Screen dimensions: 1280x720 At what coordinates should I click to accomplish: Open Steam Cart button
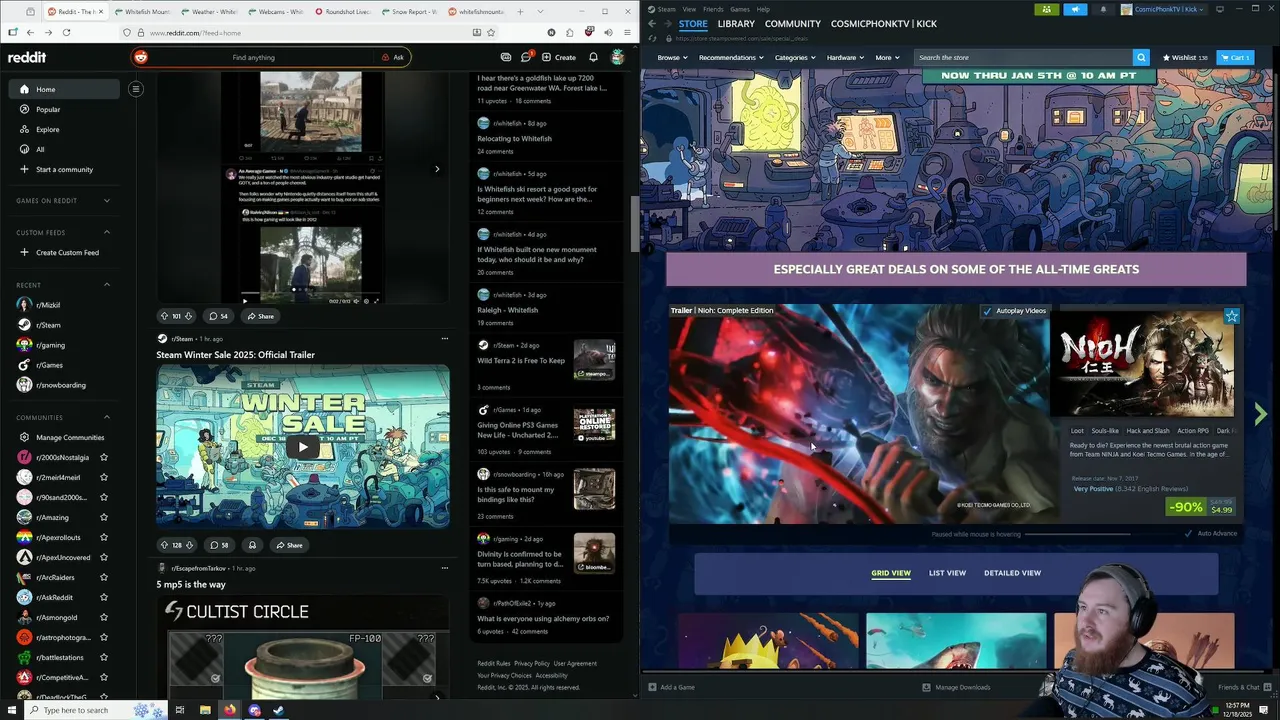(x=1236, y=58)
